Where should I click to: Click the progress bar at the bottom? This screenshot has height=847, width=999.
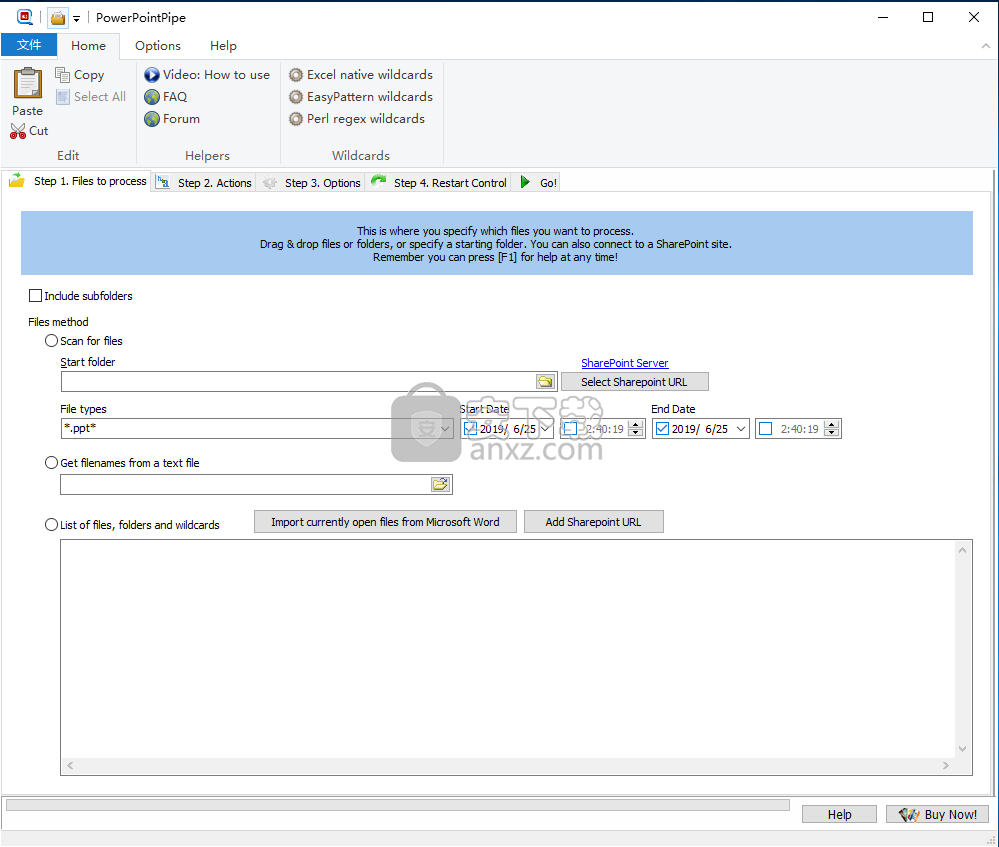click(398, 805)
